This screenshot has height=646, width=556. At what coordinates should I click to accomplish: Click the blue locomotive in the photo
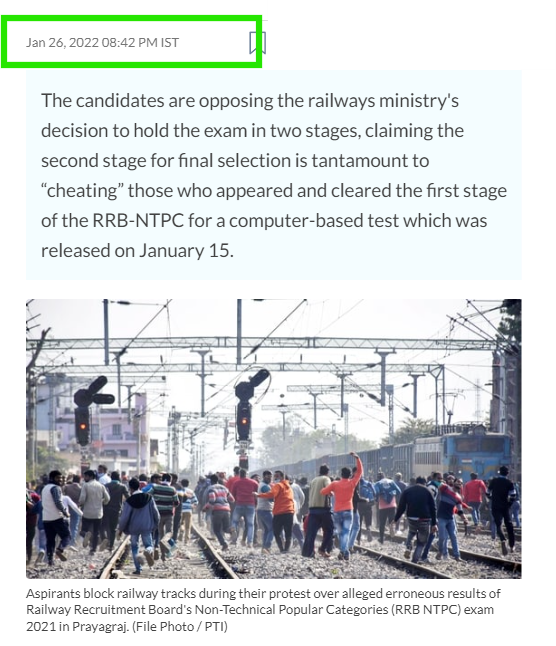tap(463, 453)
